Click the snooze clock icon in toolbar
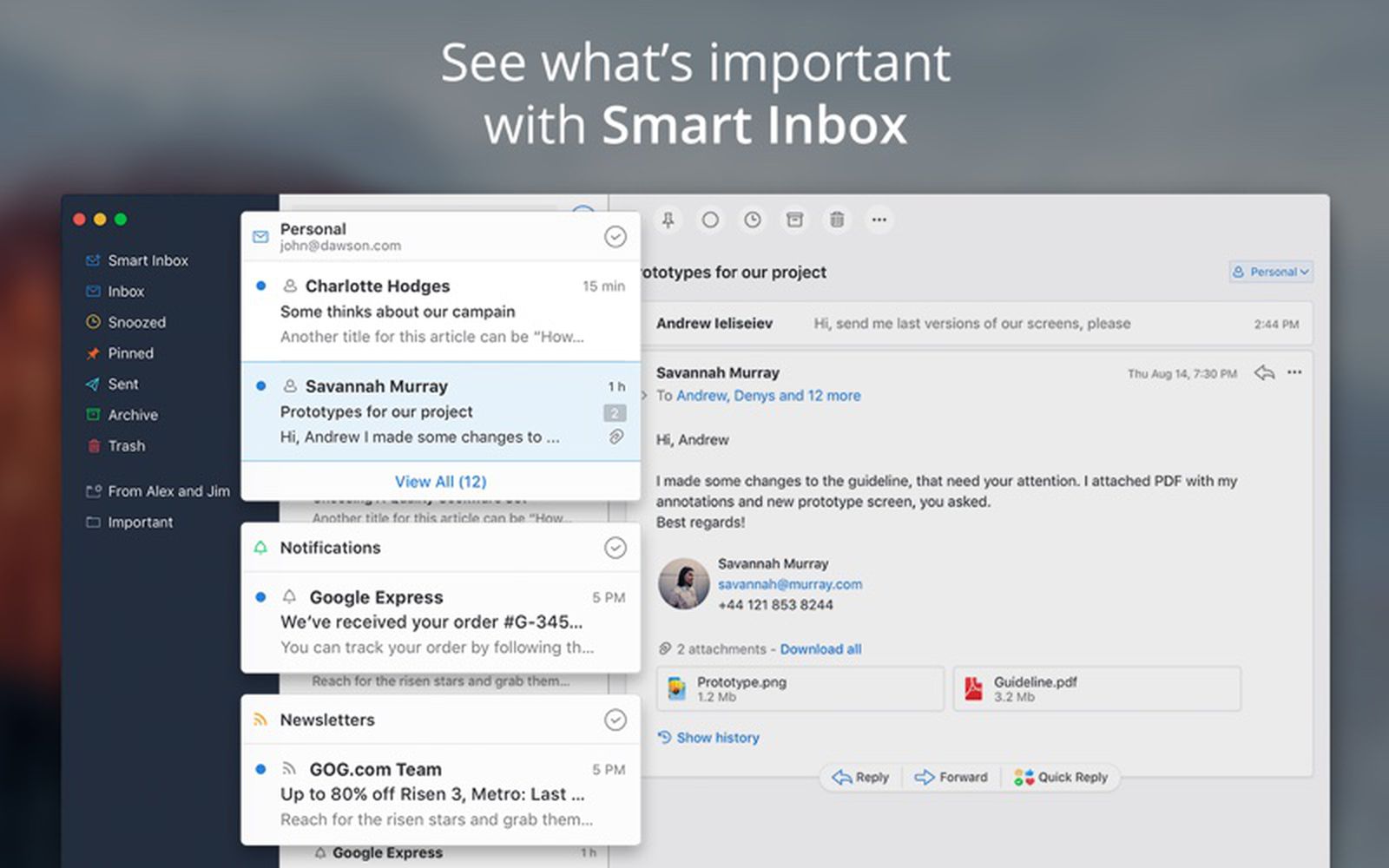 click(x=752, y=220)
